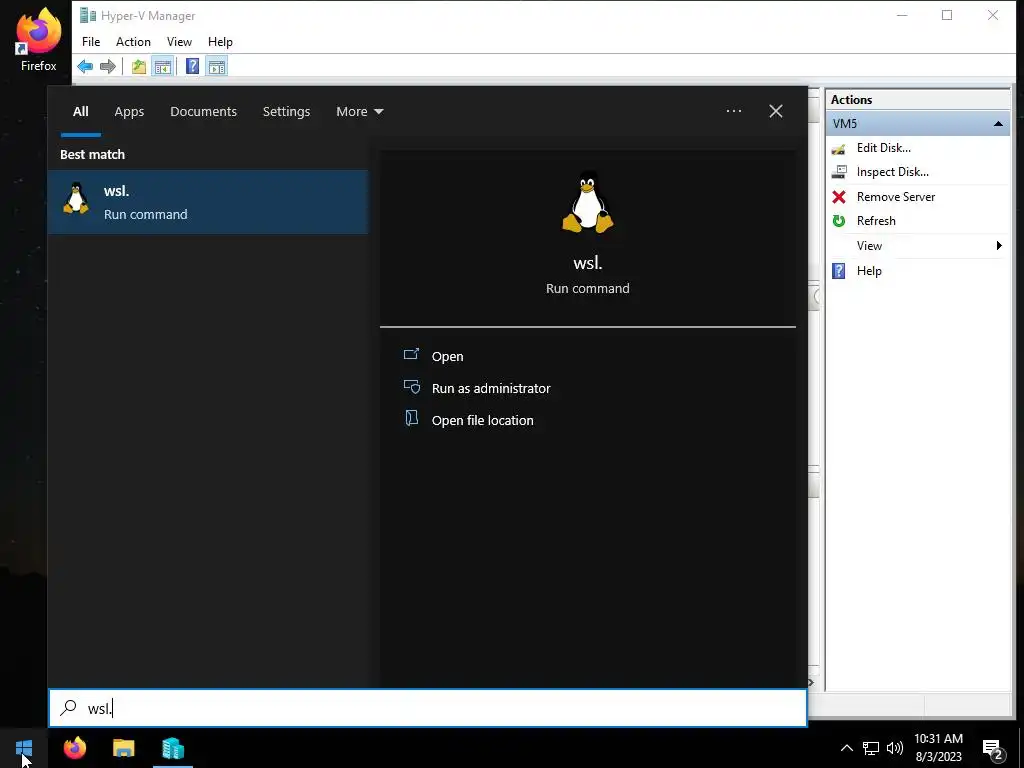Click the taskbar clock showing 10:31 AM
Screen dimensions: 1024x768
[938, 748]
